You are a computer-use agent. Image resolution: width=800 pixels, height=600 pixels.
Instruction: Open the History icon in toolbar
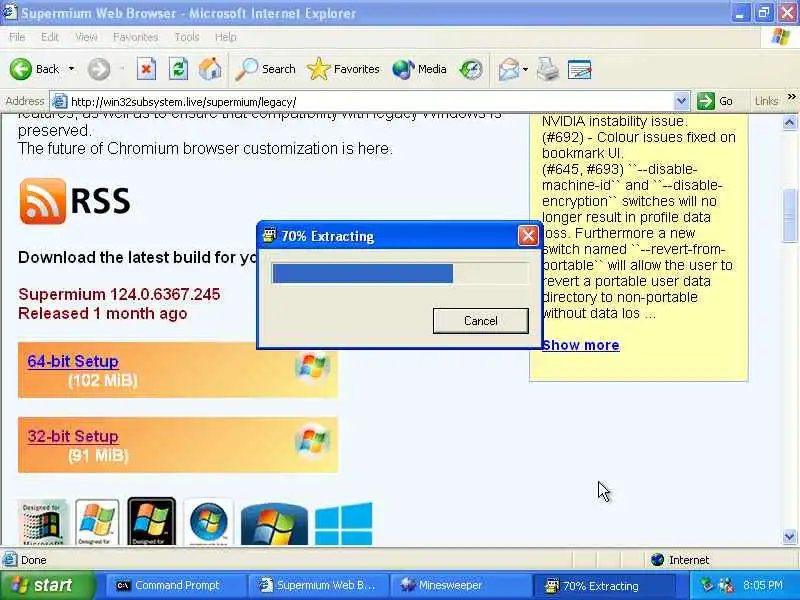coord(470,69)
